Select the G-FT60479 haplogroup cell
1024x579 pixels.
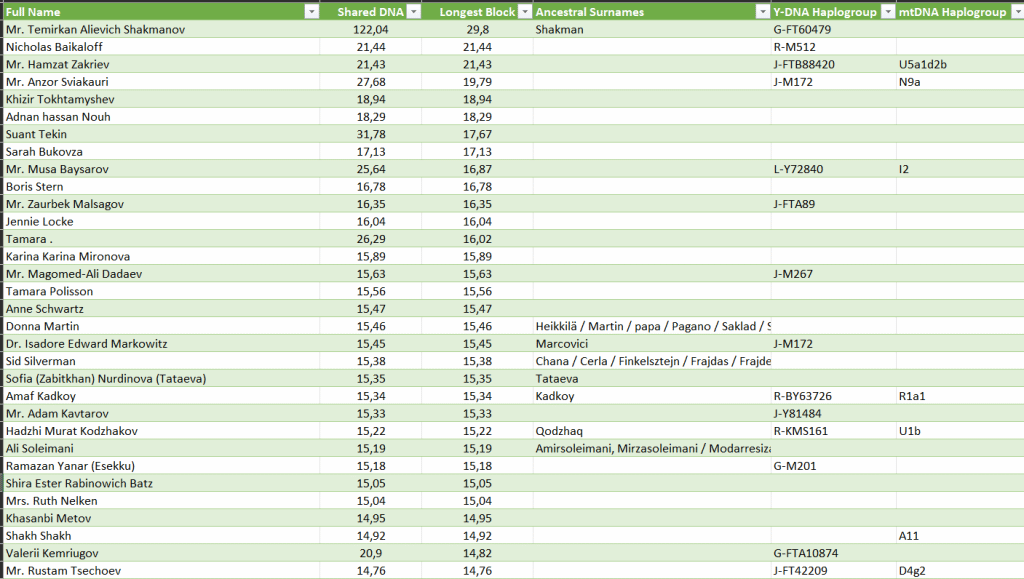(803, 30)
